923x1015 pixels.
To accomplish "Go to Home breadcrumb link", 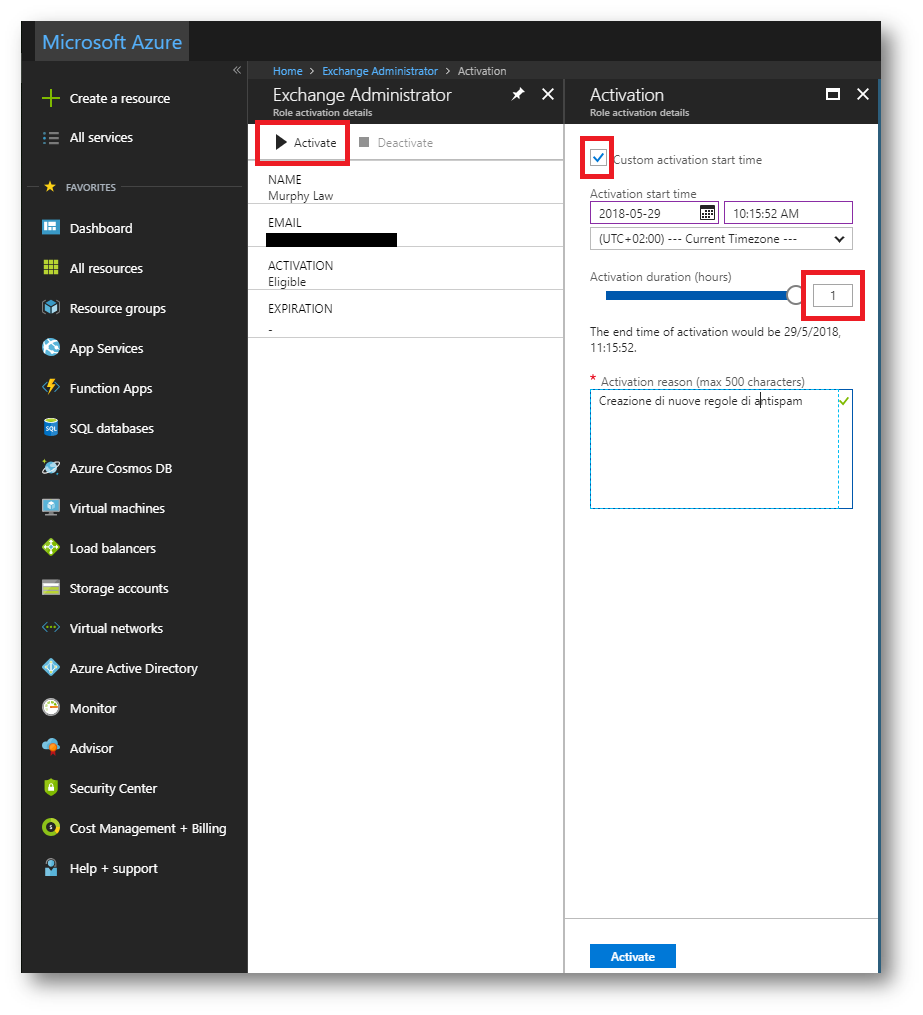I will click(287, 71).
